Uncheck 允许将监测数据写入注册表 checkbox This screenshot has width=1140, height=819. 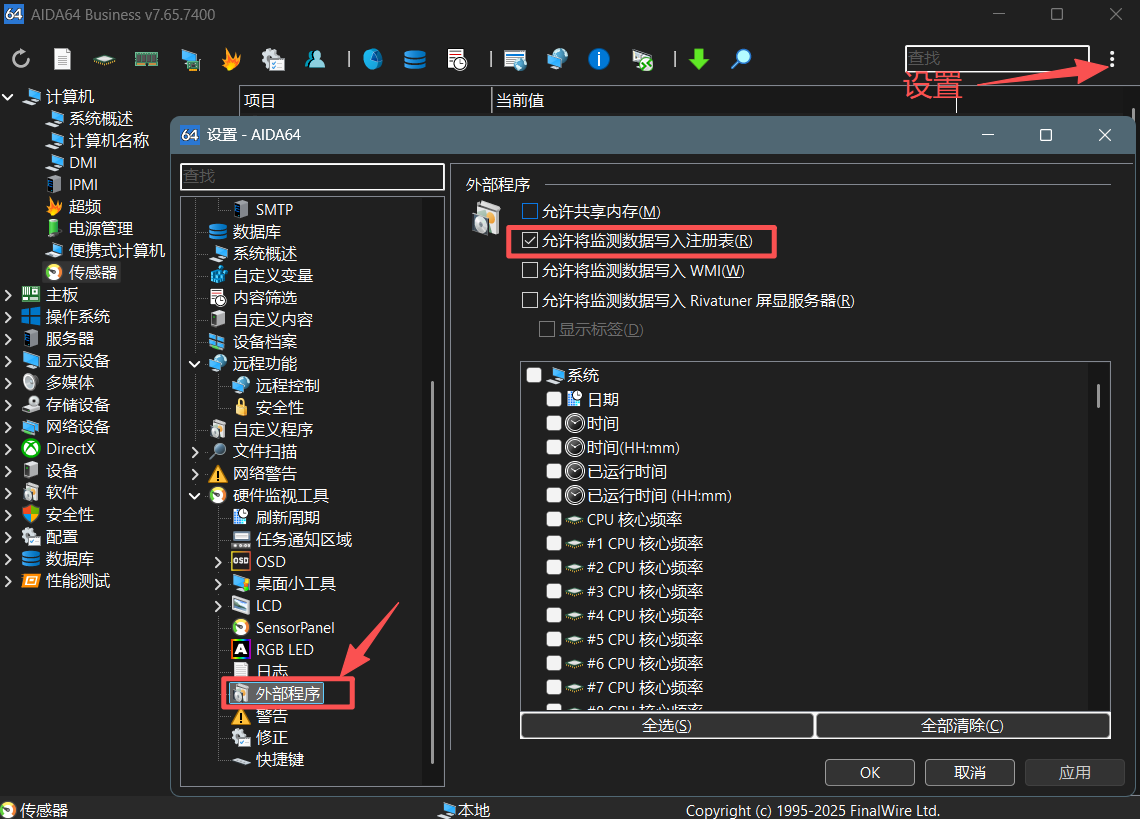[x=530, y=241]
